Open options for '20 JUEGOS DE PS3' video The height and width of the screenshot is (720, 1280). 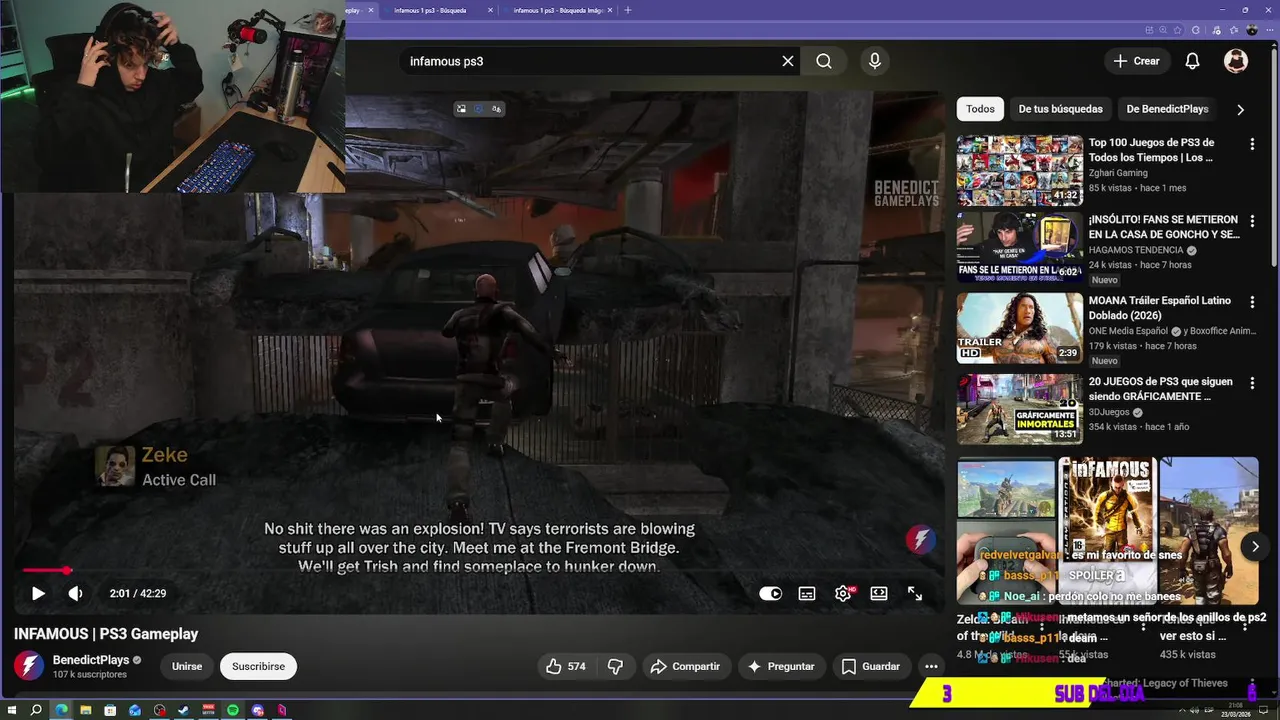pyautogui.click(x=1252, y=383)
